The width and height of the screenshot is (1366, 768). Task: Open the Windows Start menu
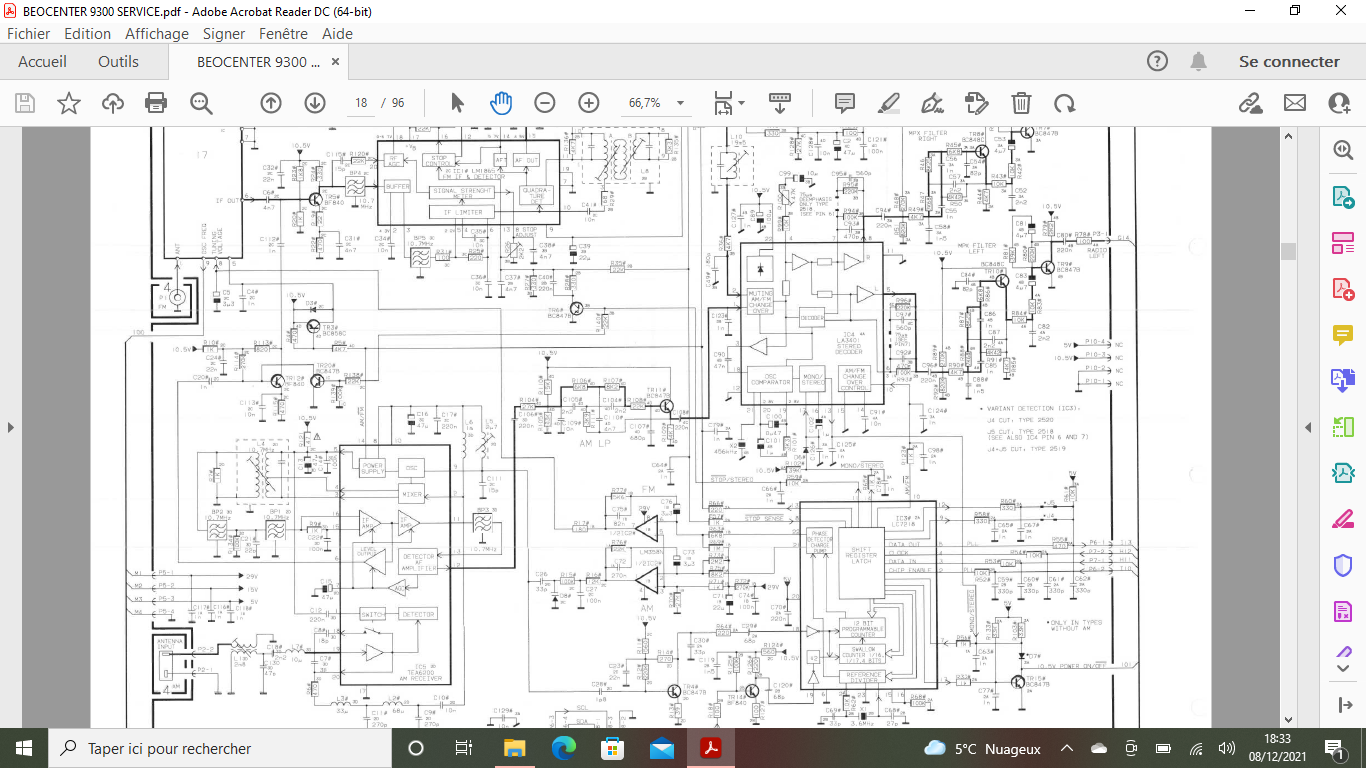[24, 748]
